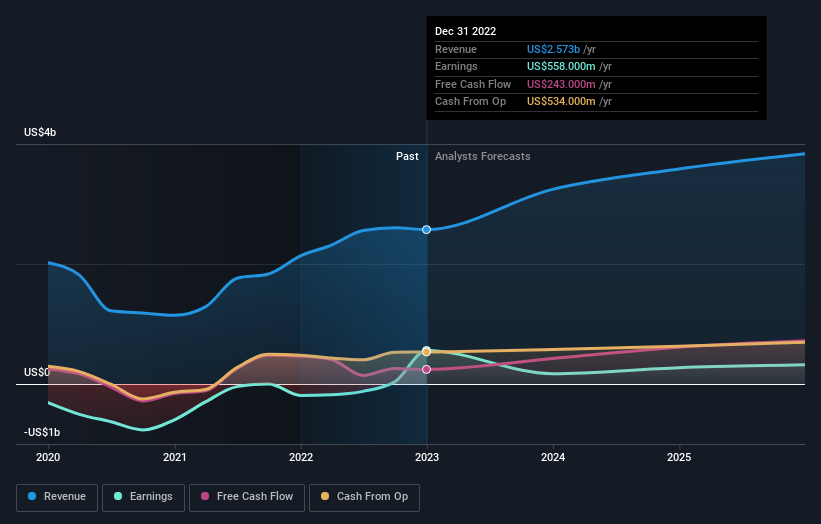
Task: Click the 2024 x-axis label
Action: coord(553,458)
